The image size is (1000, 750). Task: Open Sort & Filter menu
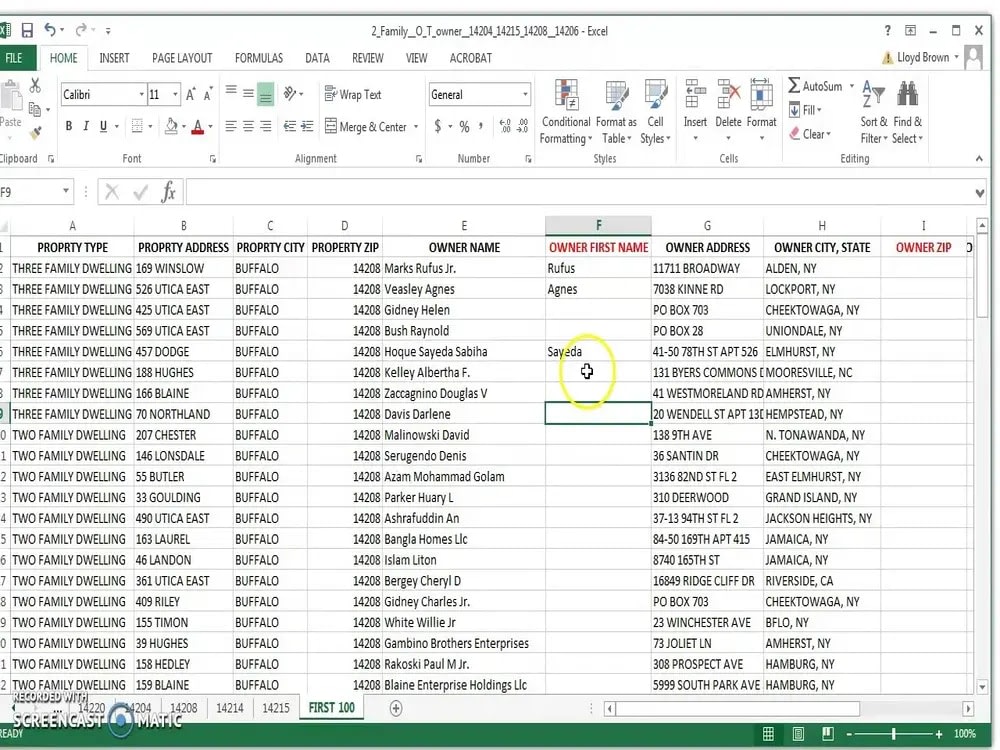(874, 112)
